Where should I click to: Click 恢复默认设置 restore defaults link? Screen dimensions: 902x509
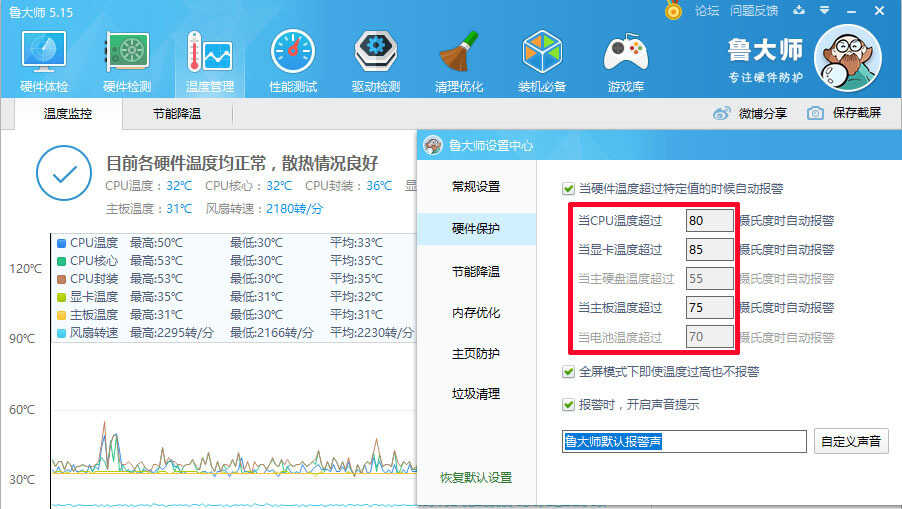(x=476, y=477)
